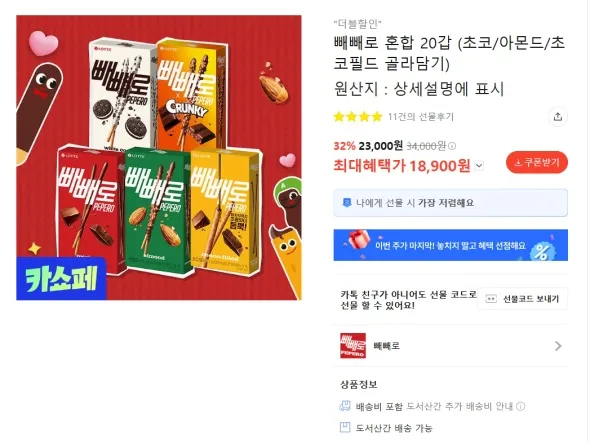Open the 빼빼로 brand page chevron
590x442 pixels.
[558, 346]
